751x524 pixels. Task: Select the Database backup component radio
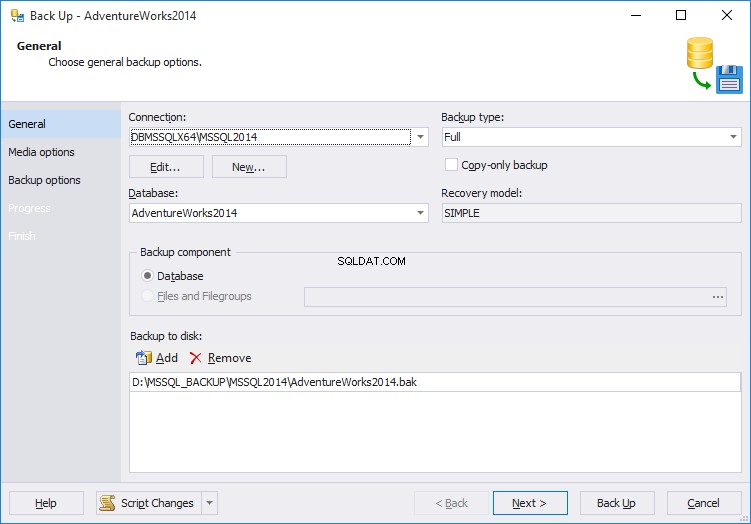tap(148, 276)
